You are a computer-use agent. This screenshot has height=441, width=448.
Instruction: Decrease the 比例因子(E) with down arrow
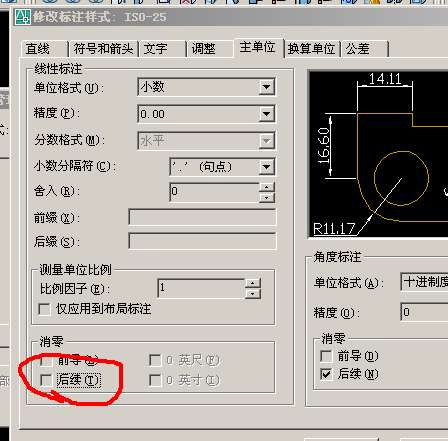point(253,293)
